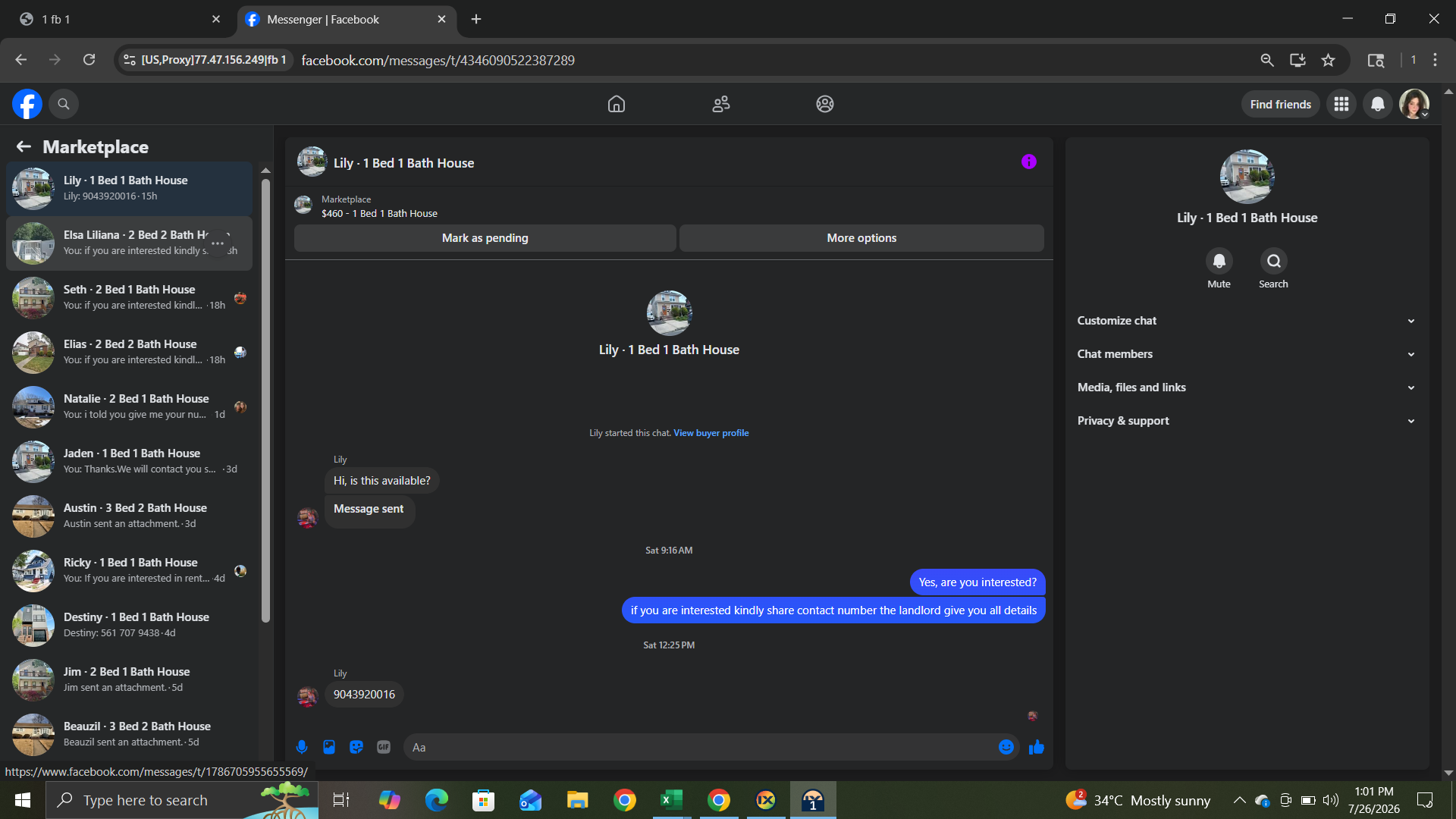Open Chrome's three-dot menu
Screen dimensions: 1456x819
click(1436, 60)
